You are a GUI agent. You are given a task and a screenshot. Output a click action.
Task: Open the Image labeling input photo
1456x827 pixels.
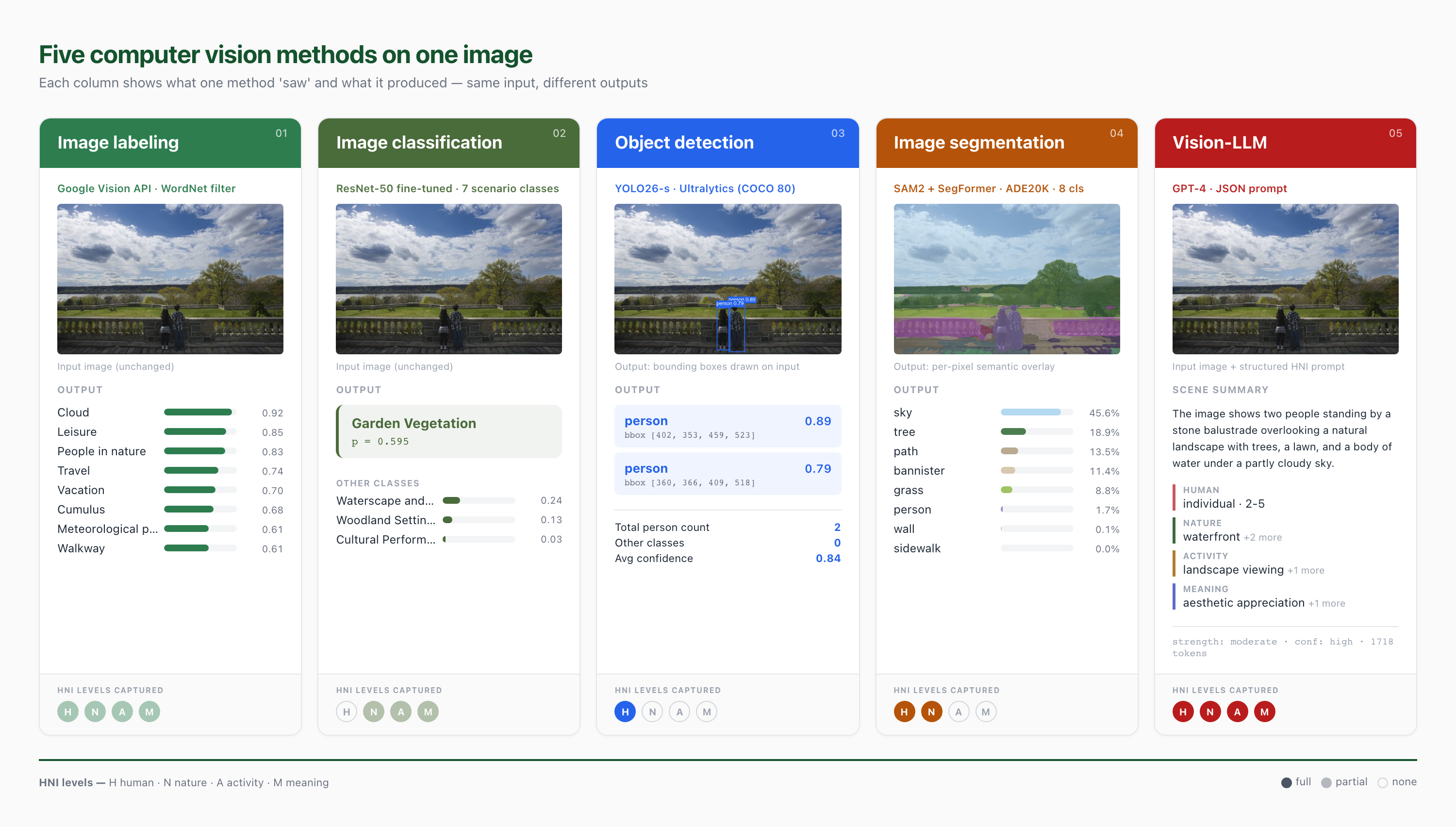(170, 279)
